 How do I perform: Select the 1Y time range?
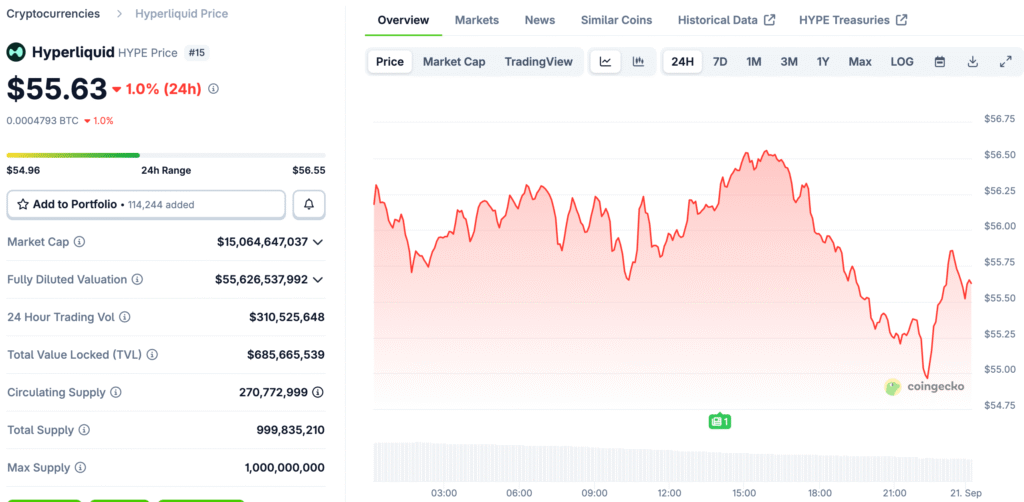(823, 62)
